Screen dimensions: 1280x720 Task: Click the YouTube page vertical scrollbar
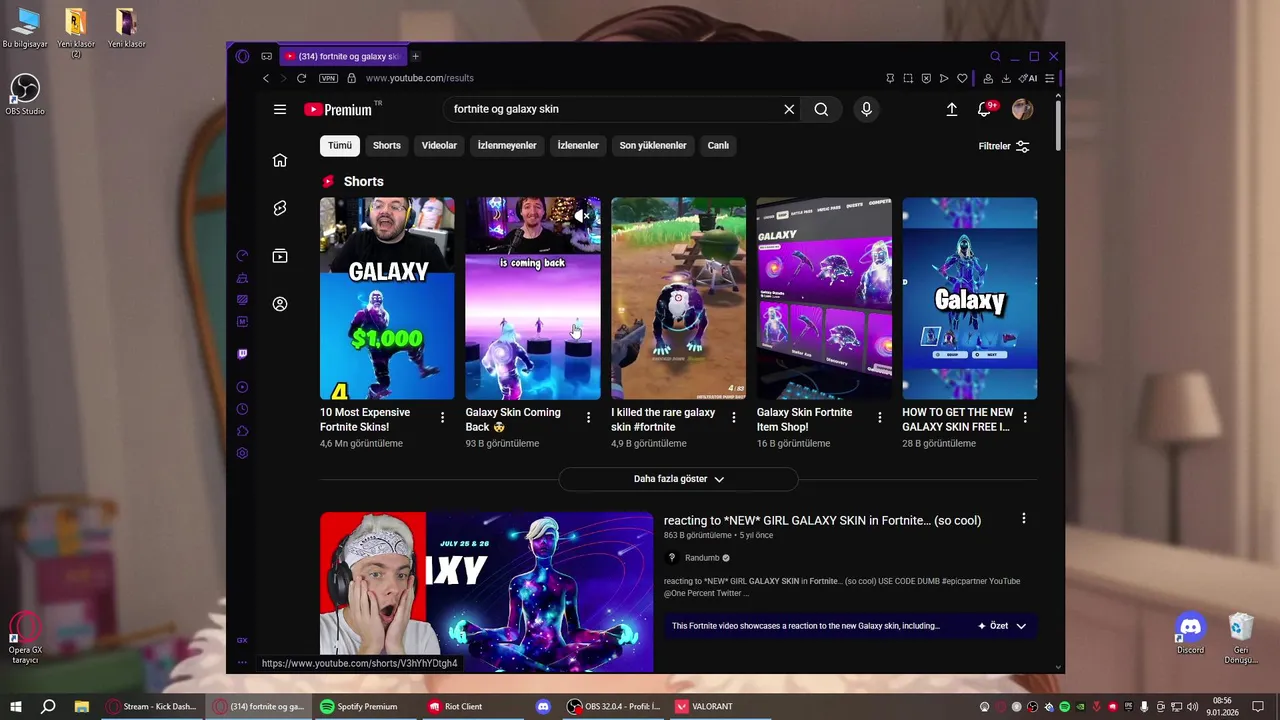tap(1058, 125)
